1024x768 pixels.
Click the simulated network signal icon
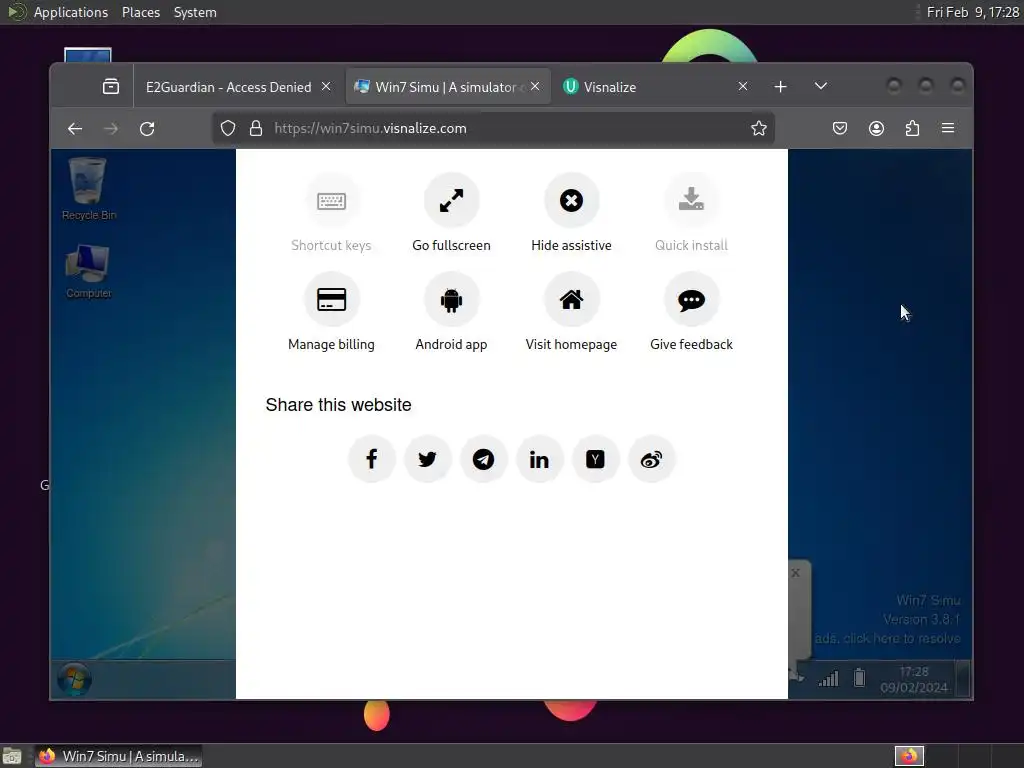828,679
